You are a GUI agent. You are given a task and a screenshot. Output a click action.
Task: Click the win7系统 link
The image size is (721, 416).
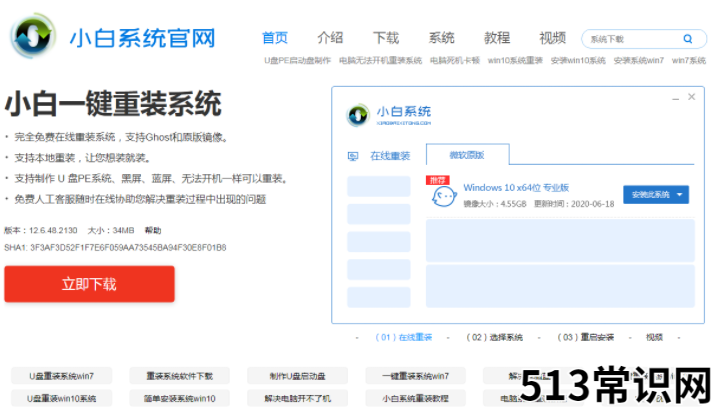point(689,61)
